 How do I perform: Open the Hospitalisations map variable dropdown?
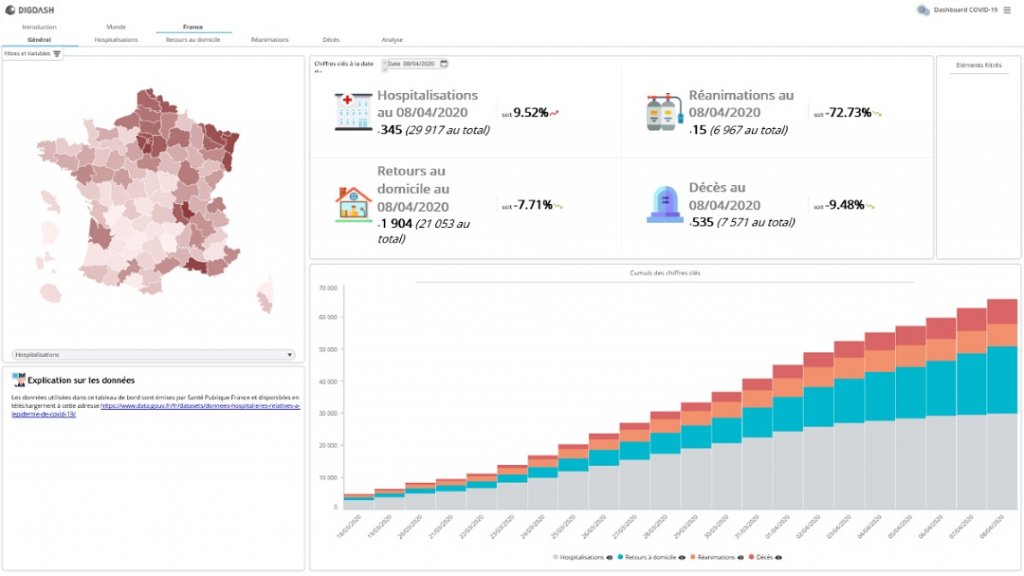[x=153, y=355]
